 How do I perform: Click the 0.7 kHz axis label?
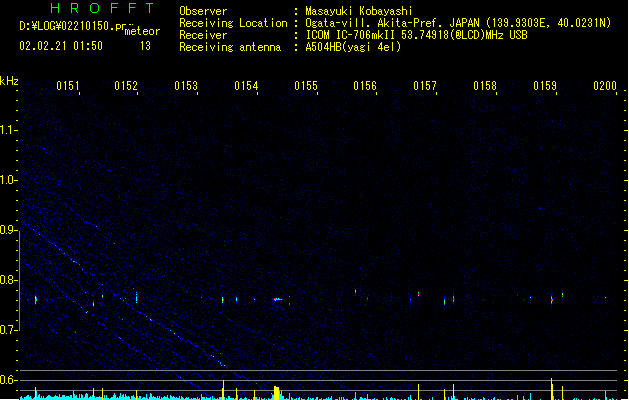(x=8, y=330)
